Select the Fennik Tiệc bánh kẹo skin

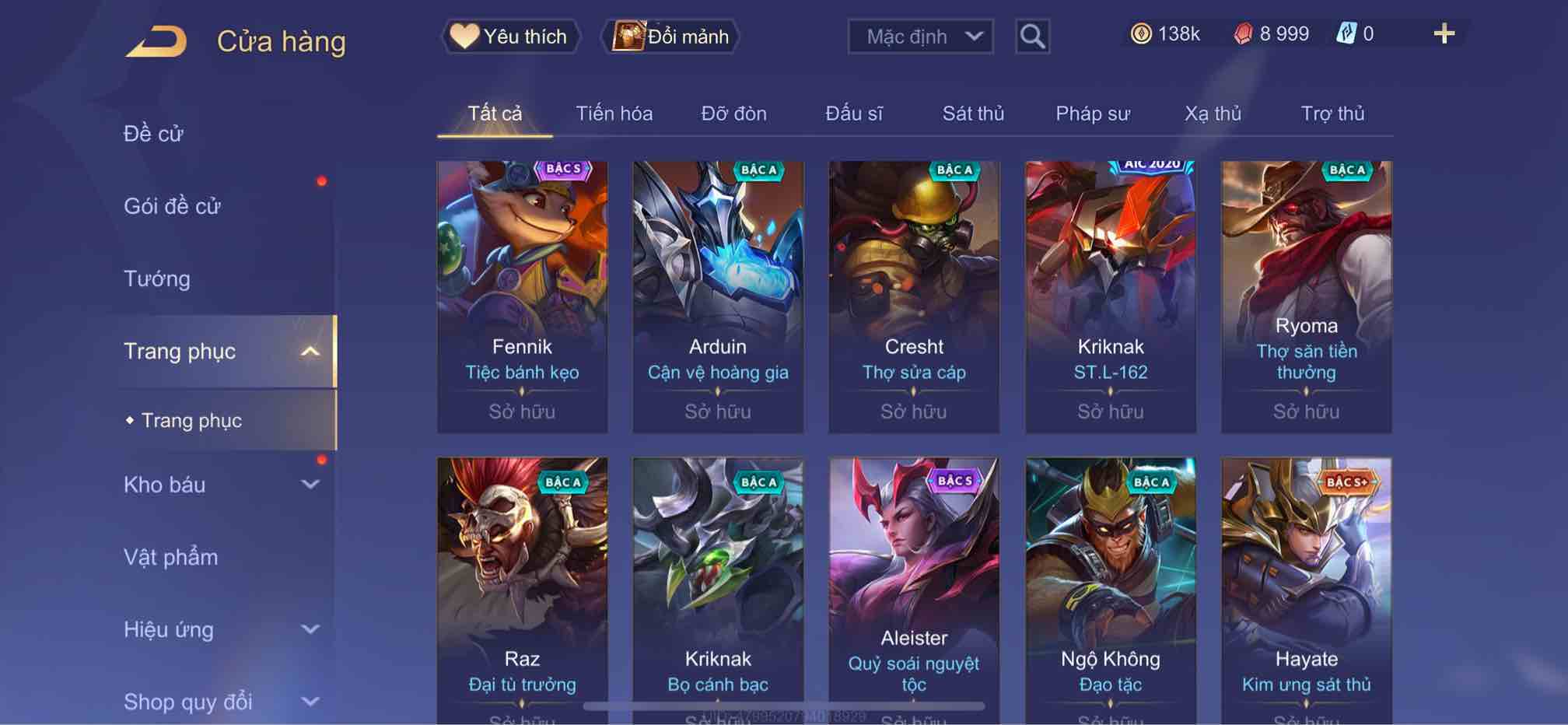pyautogui.click(x=522, y=296)
